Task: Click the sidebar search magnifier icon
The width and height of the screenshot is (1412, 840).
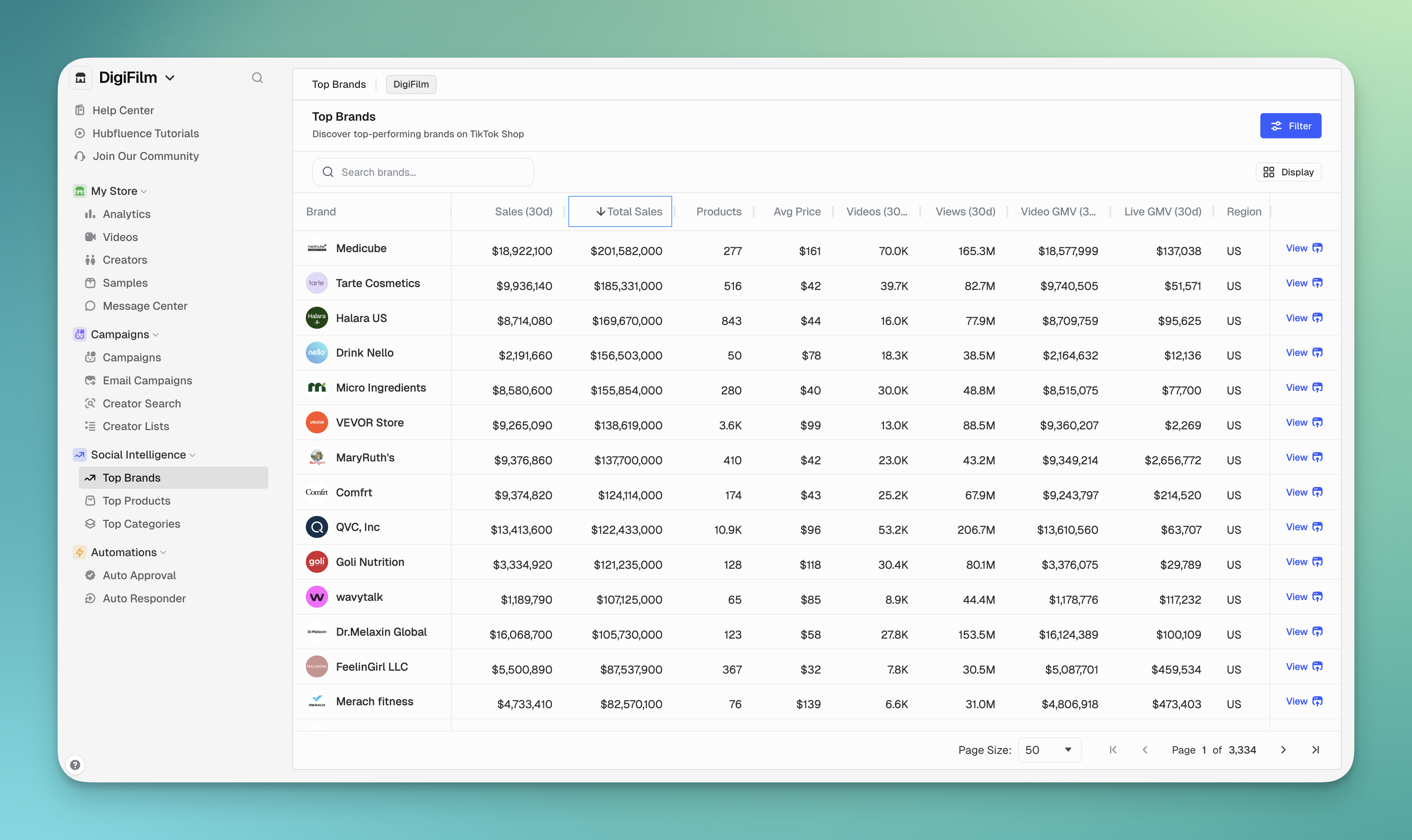Action: click(x=257, y=77)
